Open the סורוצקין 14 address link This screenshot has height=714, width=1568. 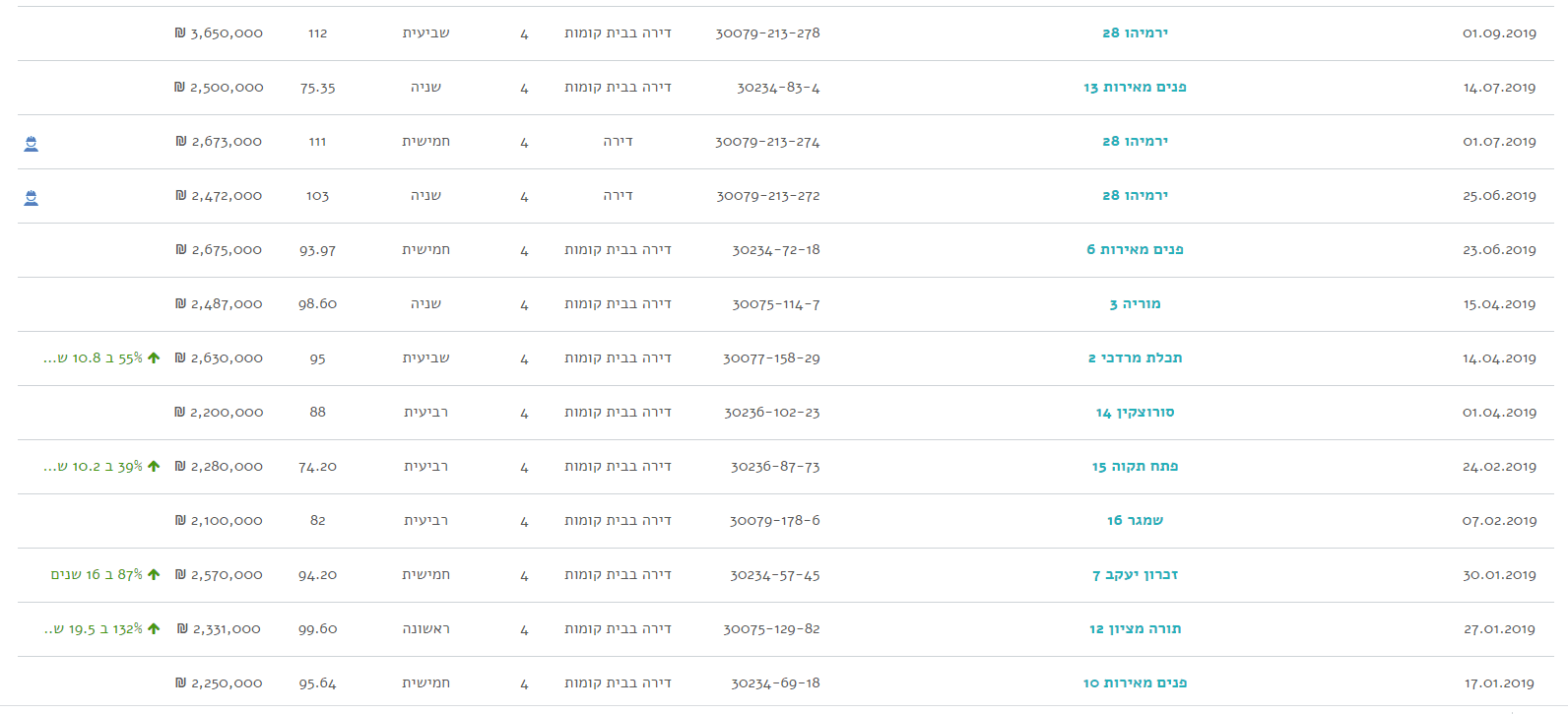1135,413
